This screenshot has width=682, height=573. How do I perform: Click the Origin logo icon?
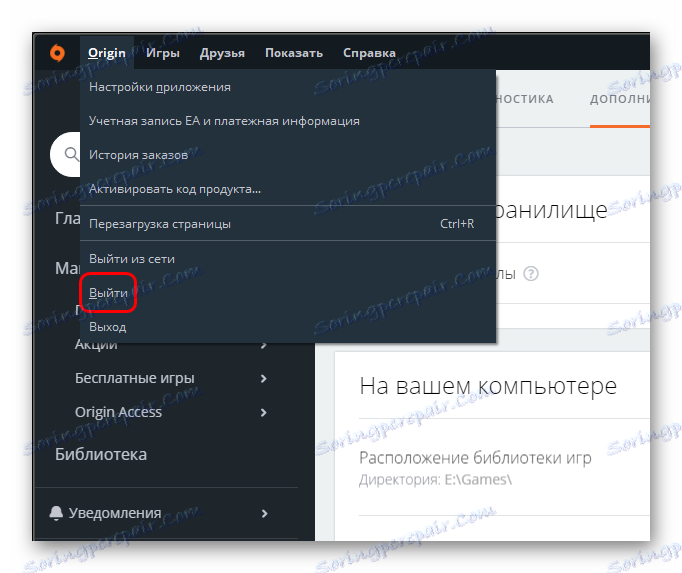pyautogui.click(x=57, y=53)
